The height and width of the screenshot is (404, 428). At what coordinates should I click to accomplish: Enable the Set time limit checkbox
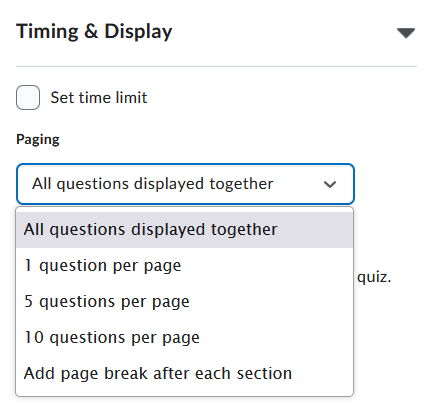(x=28, y=97)
